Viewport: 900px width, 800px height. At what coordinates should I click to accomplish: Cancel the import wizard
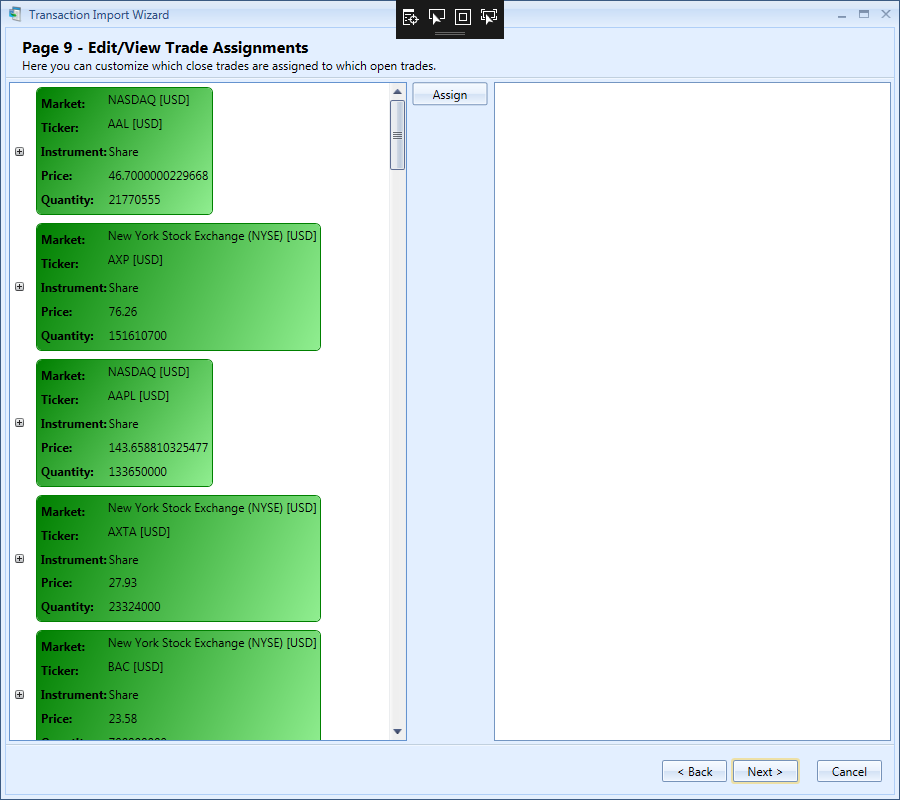pos(849,771)
